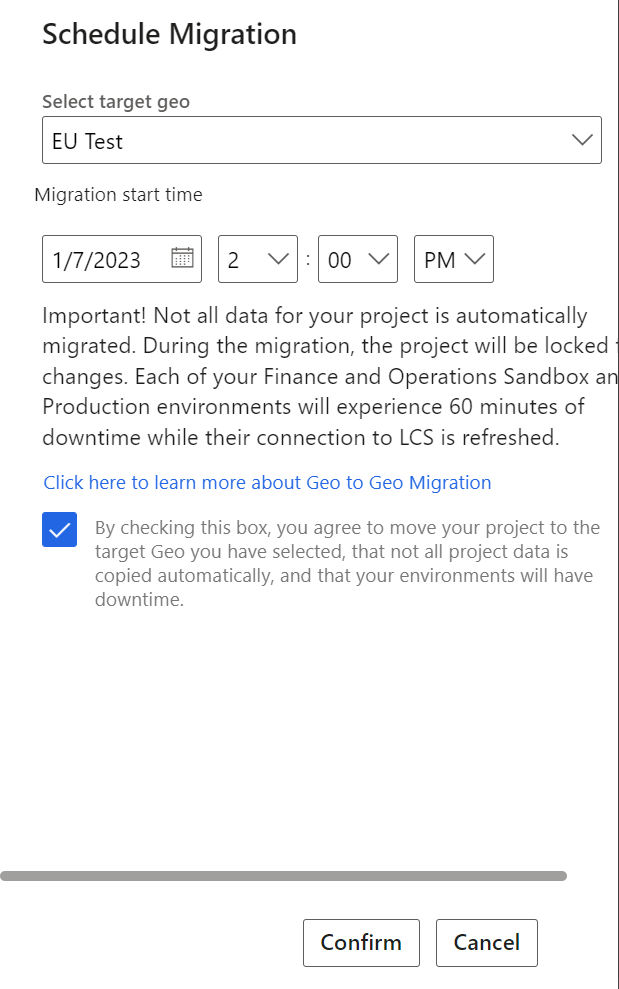Click the minute dropdown arrow

point(380,258)
